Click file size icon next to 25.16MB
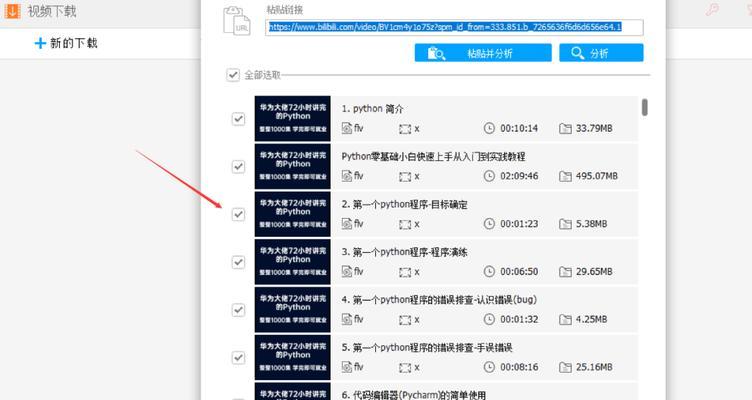This screenshot has width=752, height=400. pos(565,367)
